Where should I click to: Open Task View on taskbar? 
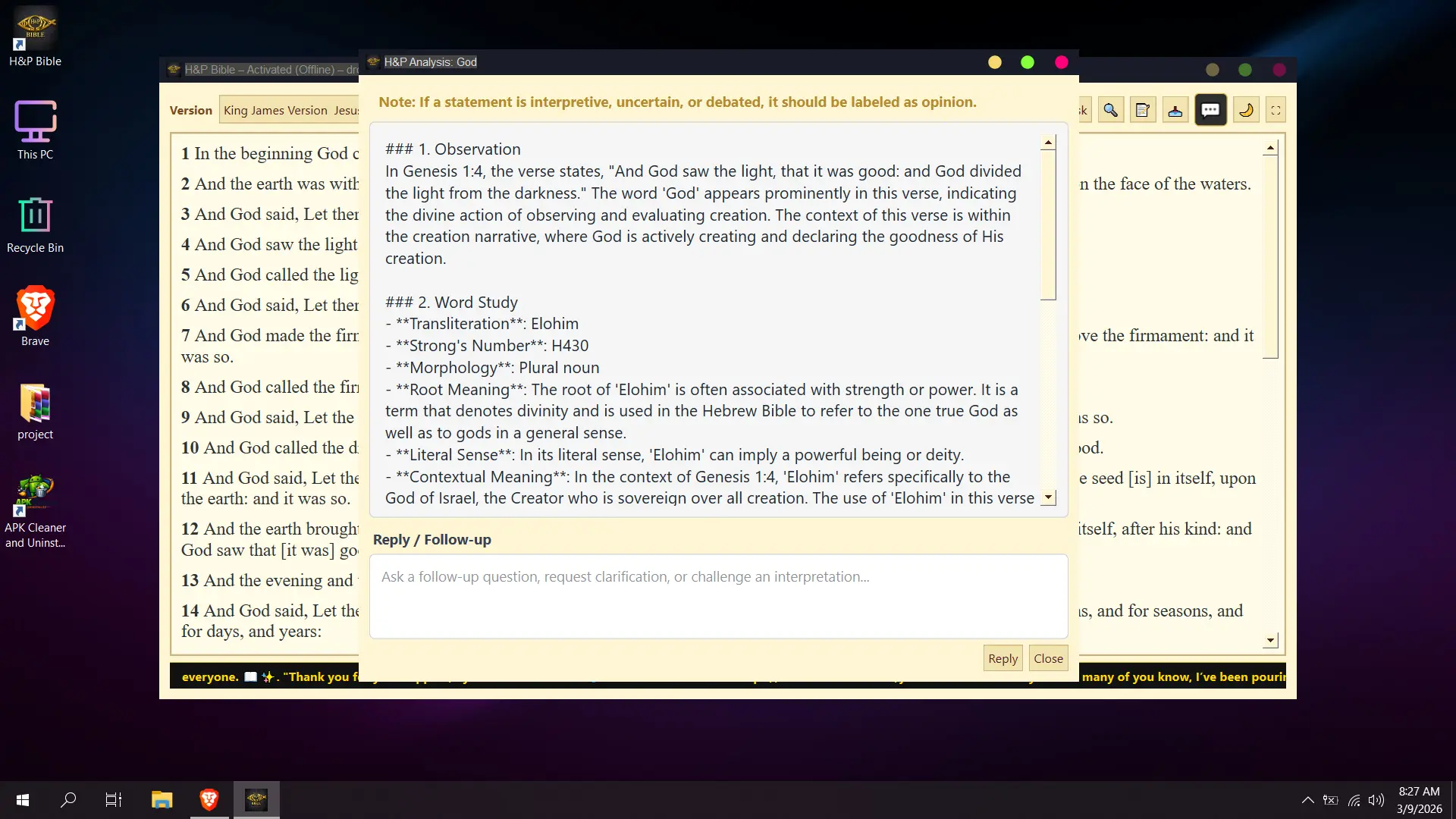114,800
